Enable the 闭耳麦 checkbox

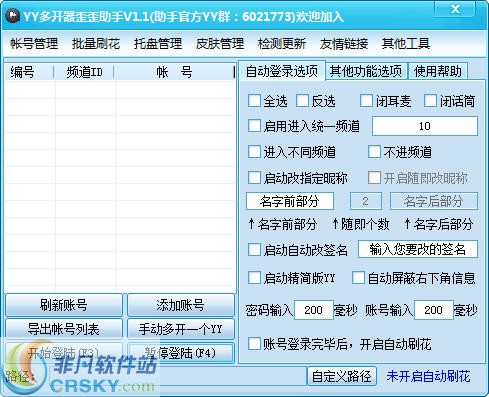pyautogui.click(x=366, y=101)
